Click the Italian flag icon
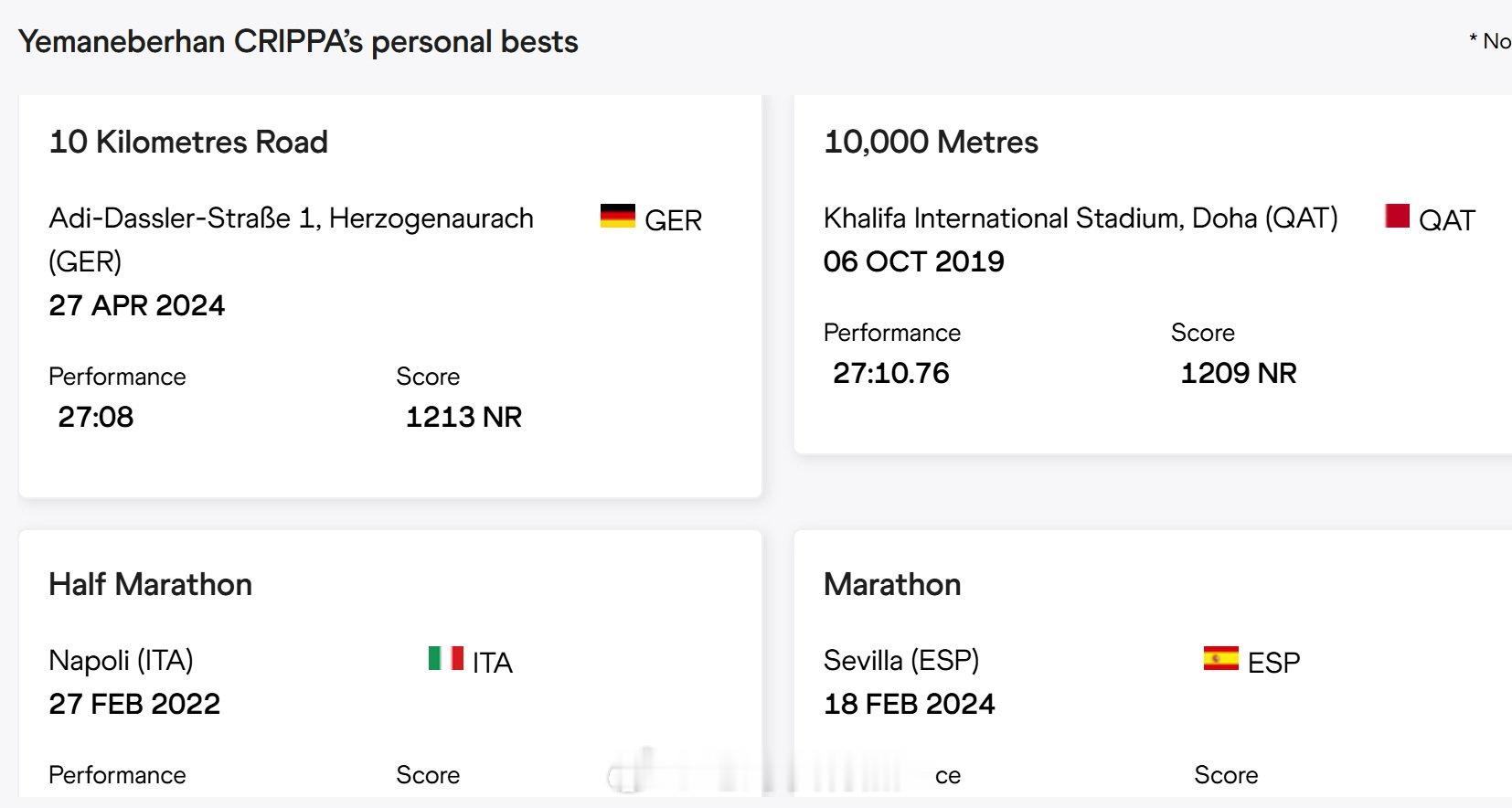Screen dimensions: 1512x808 coord(446,658)
